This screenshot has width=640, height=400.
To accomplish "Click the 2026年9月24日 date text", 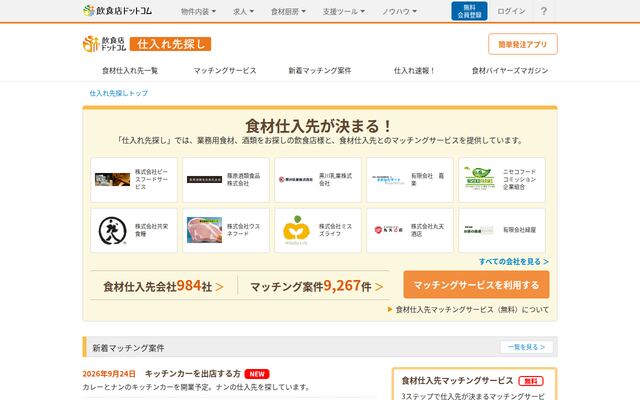I will coord(109,373).
